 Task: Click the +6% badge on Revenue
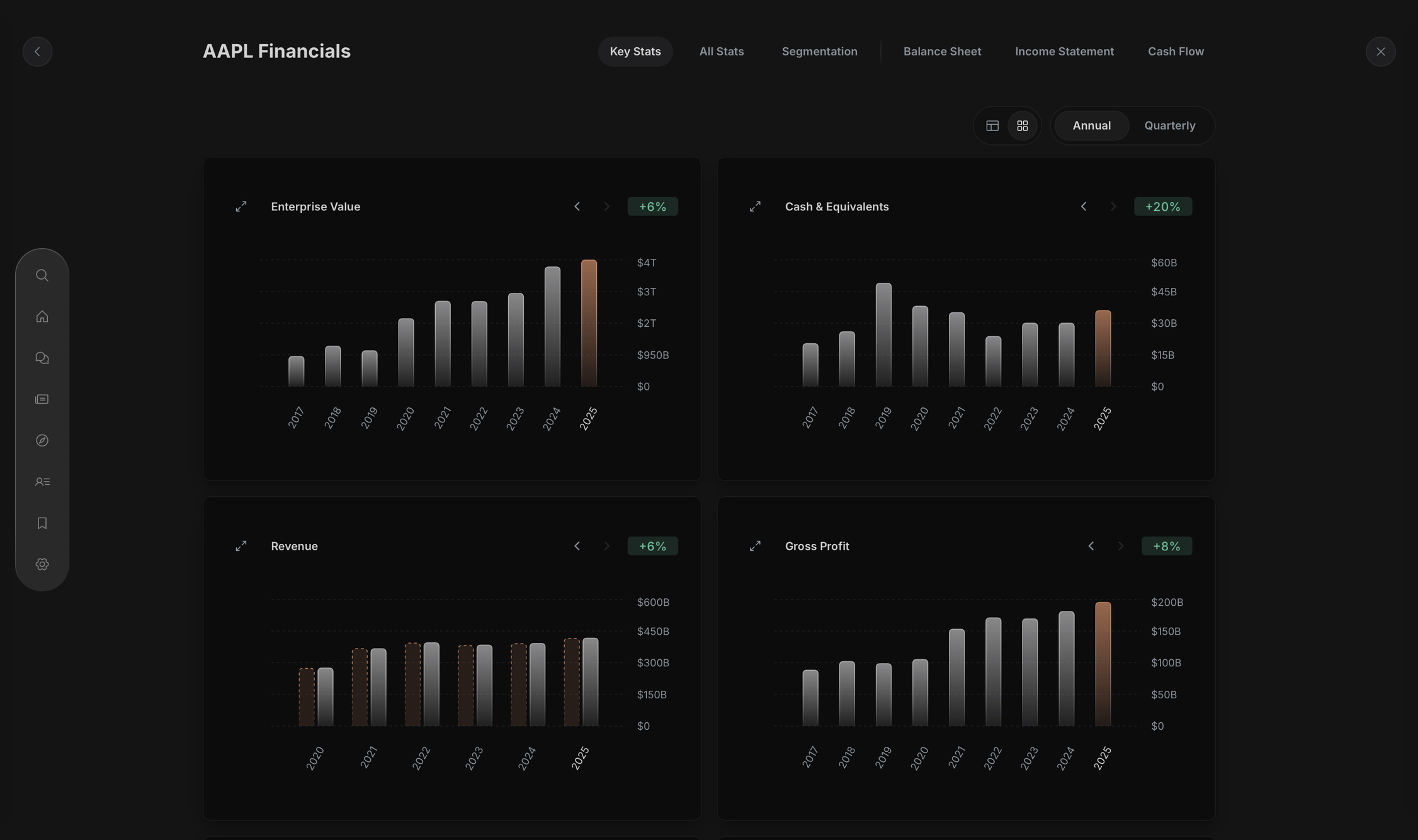coord(652,546)
